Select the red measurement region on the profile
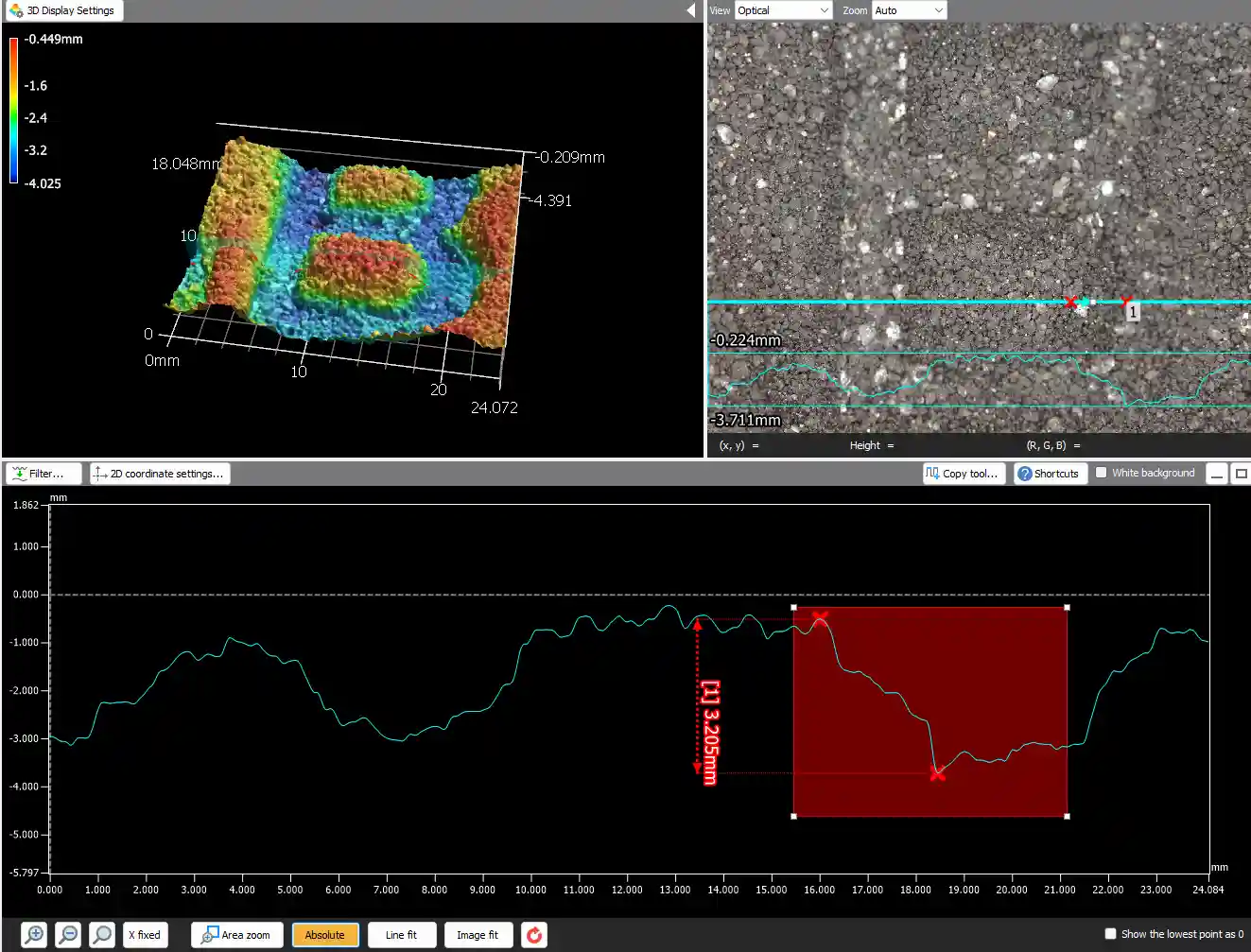1251x952 pixels. click(x=931, y=712)
